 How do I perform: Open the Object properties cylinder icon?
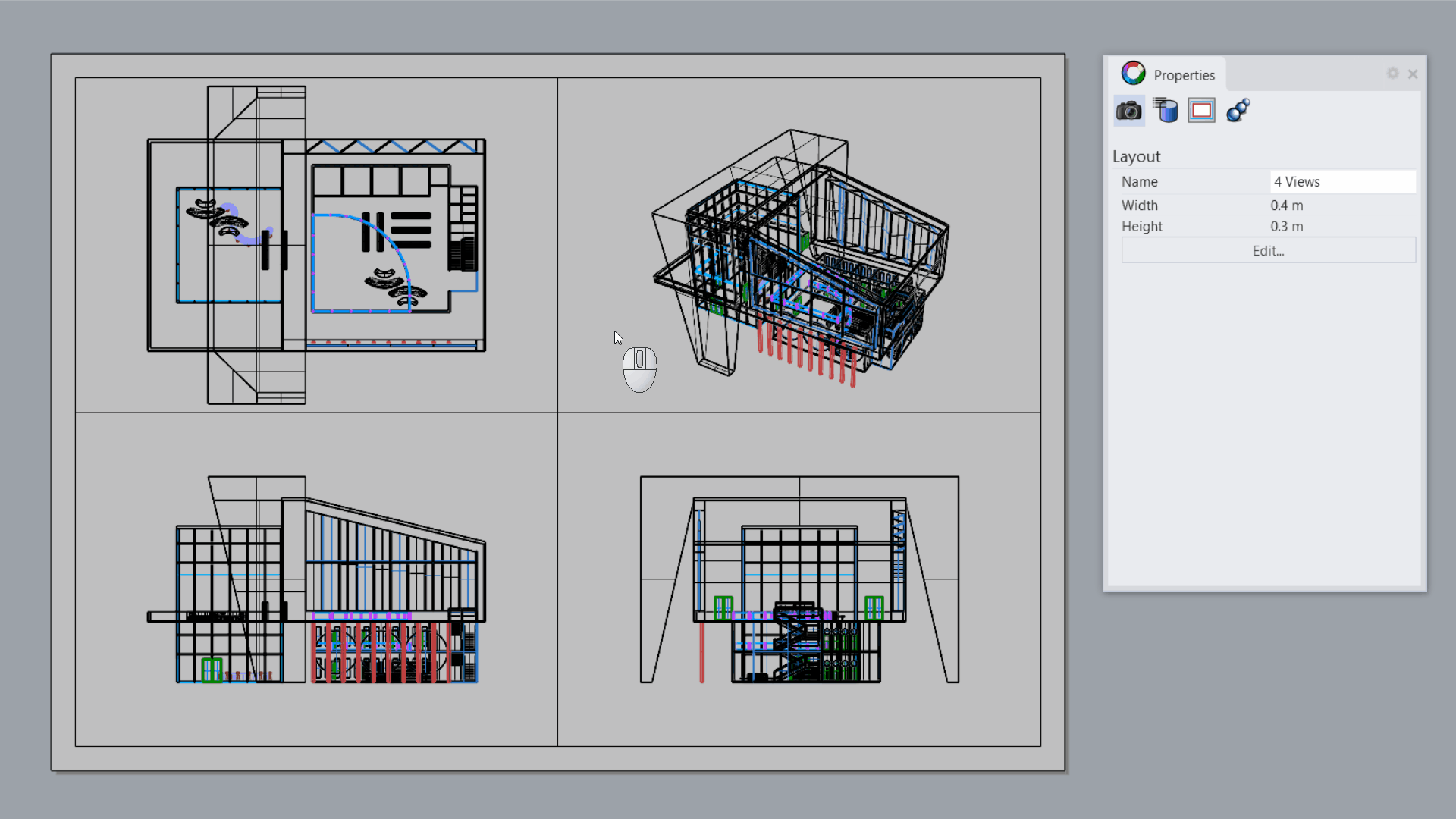[1165, 111]
